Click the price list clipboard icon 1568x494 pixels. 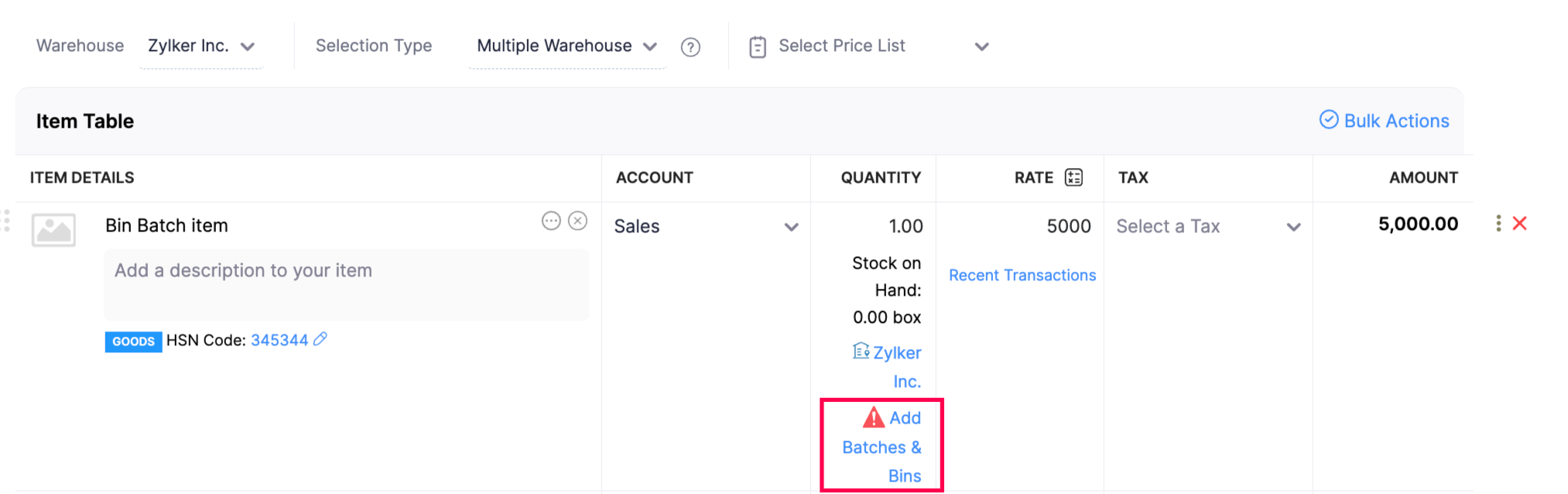point(758,47)
